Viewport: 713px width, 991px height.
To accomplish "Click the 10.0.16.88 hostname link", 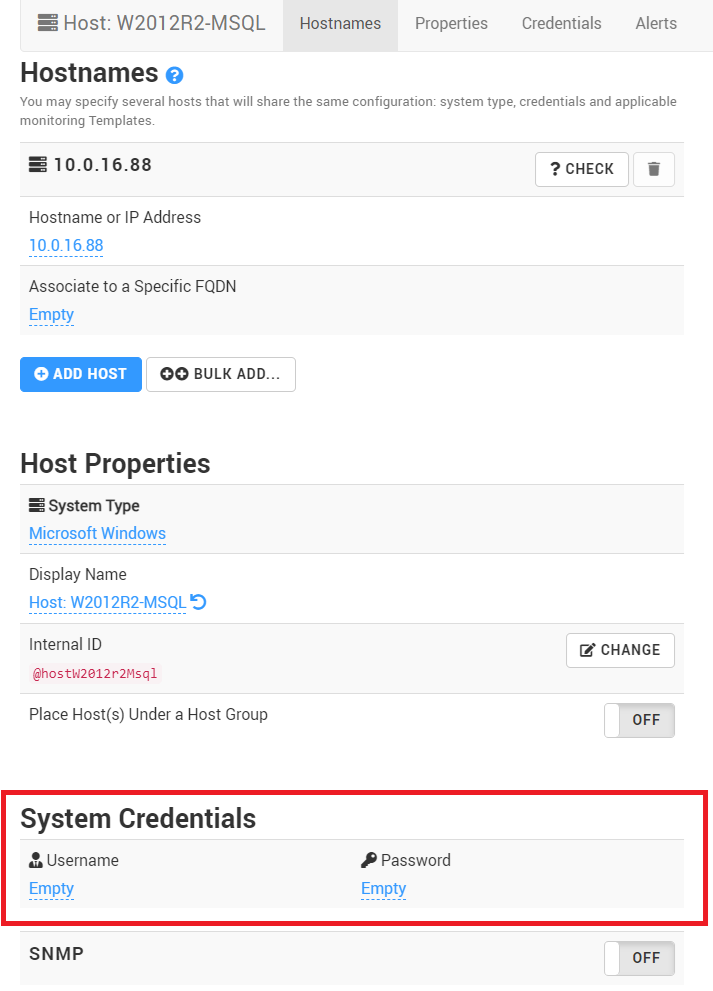I will coord(66,245).
